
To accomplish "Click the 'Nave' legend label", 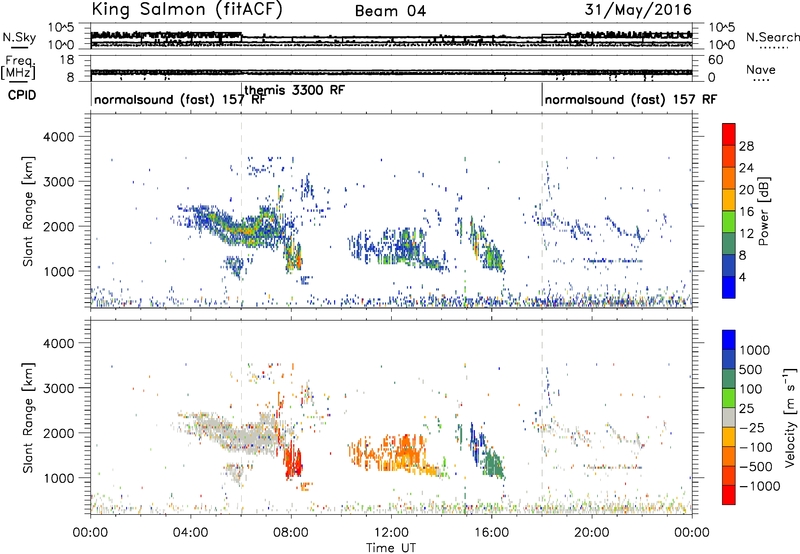I will coord(761,70).
